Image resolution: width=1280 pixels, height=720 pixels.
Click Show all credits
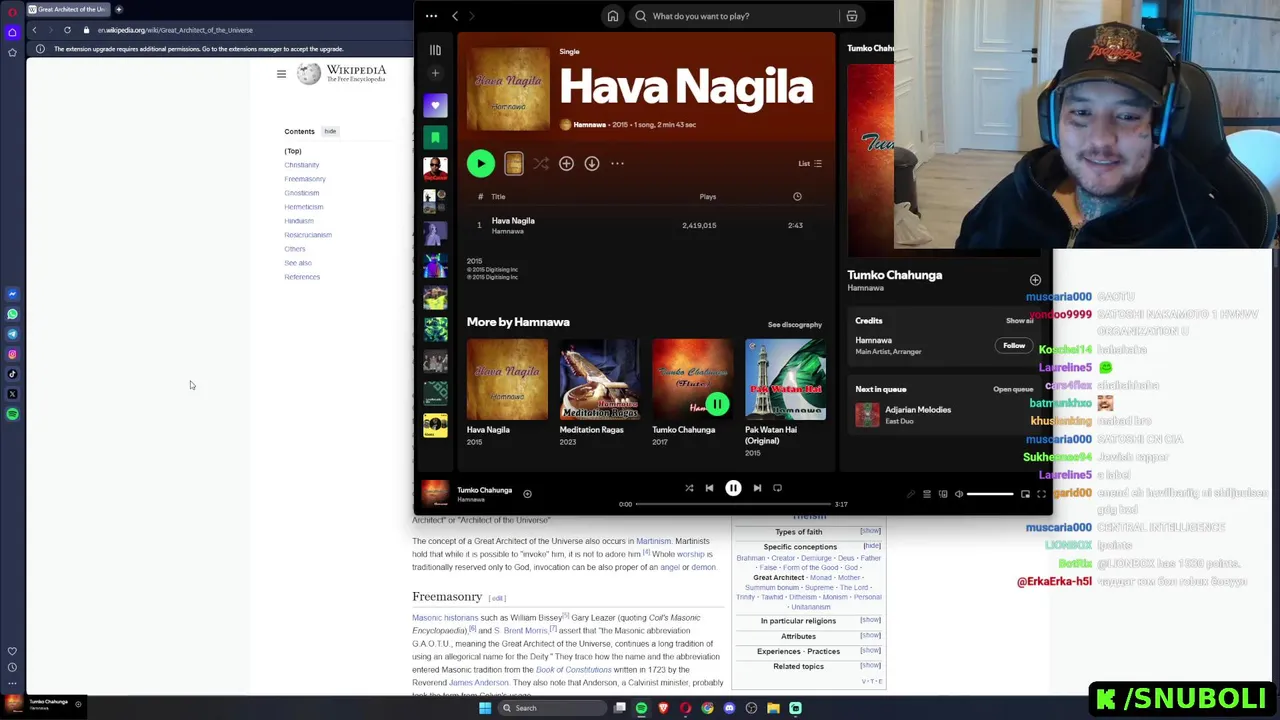tap(1019, 320)
